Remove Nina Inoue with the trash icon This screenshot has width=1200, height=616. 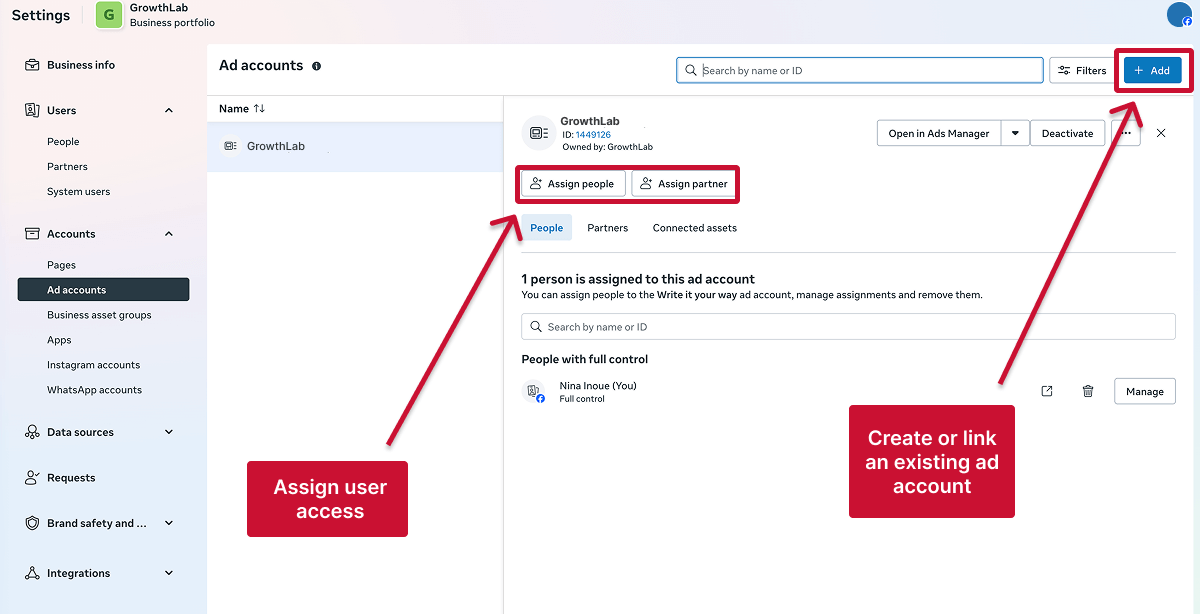pos(1088,391)
